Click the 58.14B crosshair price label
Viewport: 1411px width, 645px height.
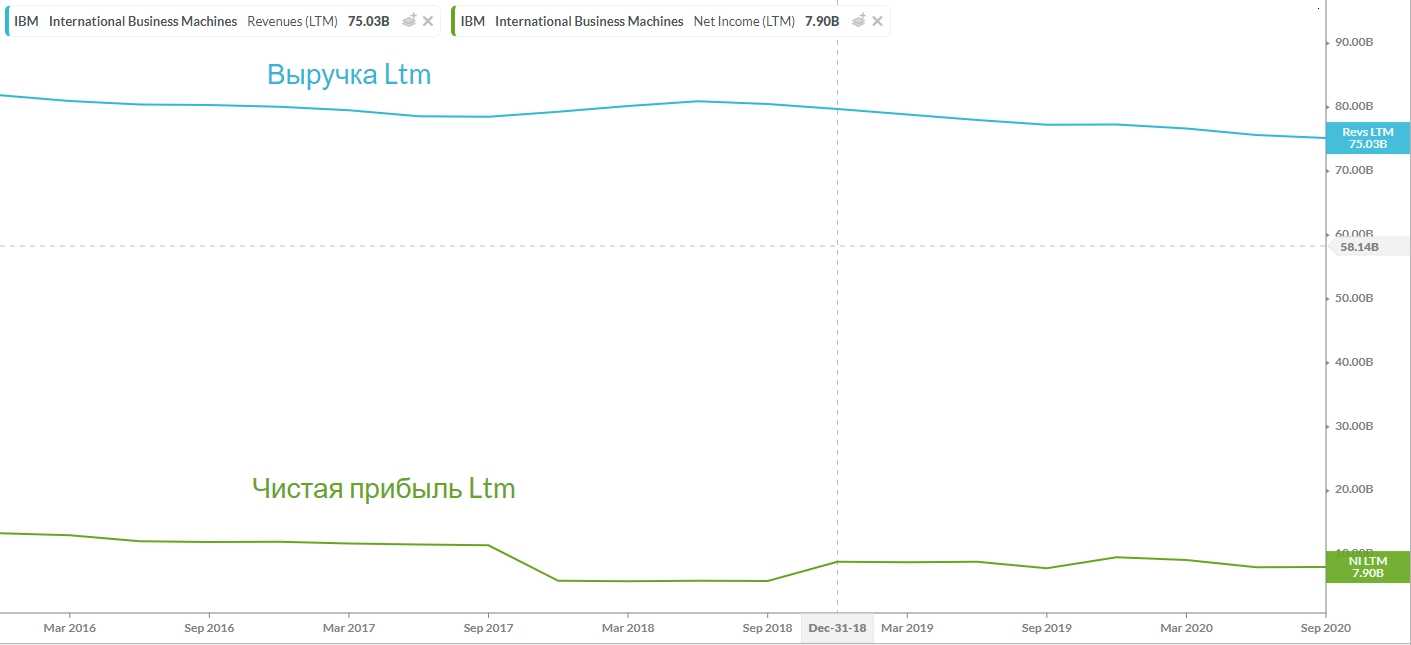coord(1358,247)
